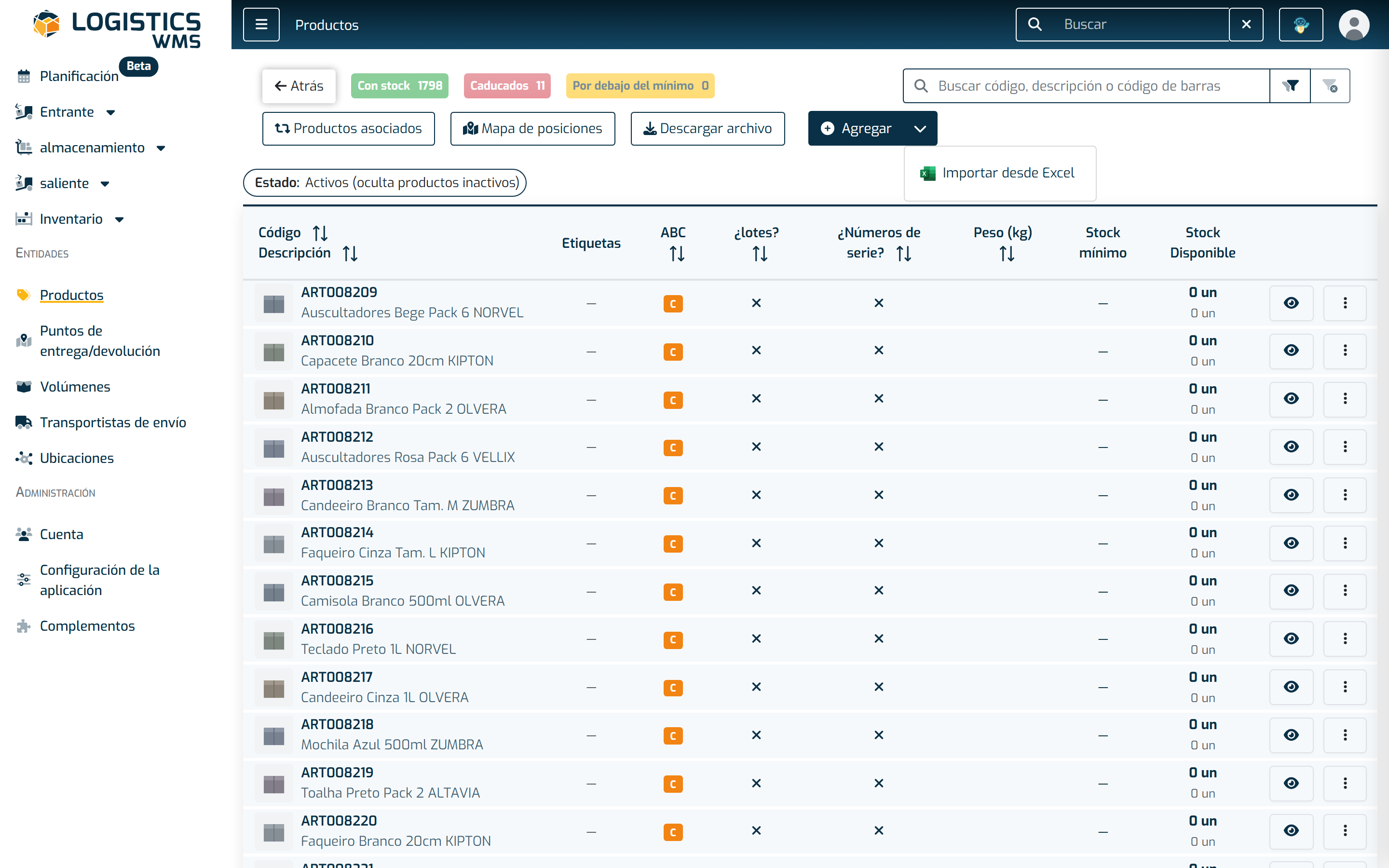
Task: View ART008212 with the eye button
Action: (x=1291, y=447)
